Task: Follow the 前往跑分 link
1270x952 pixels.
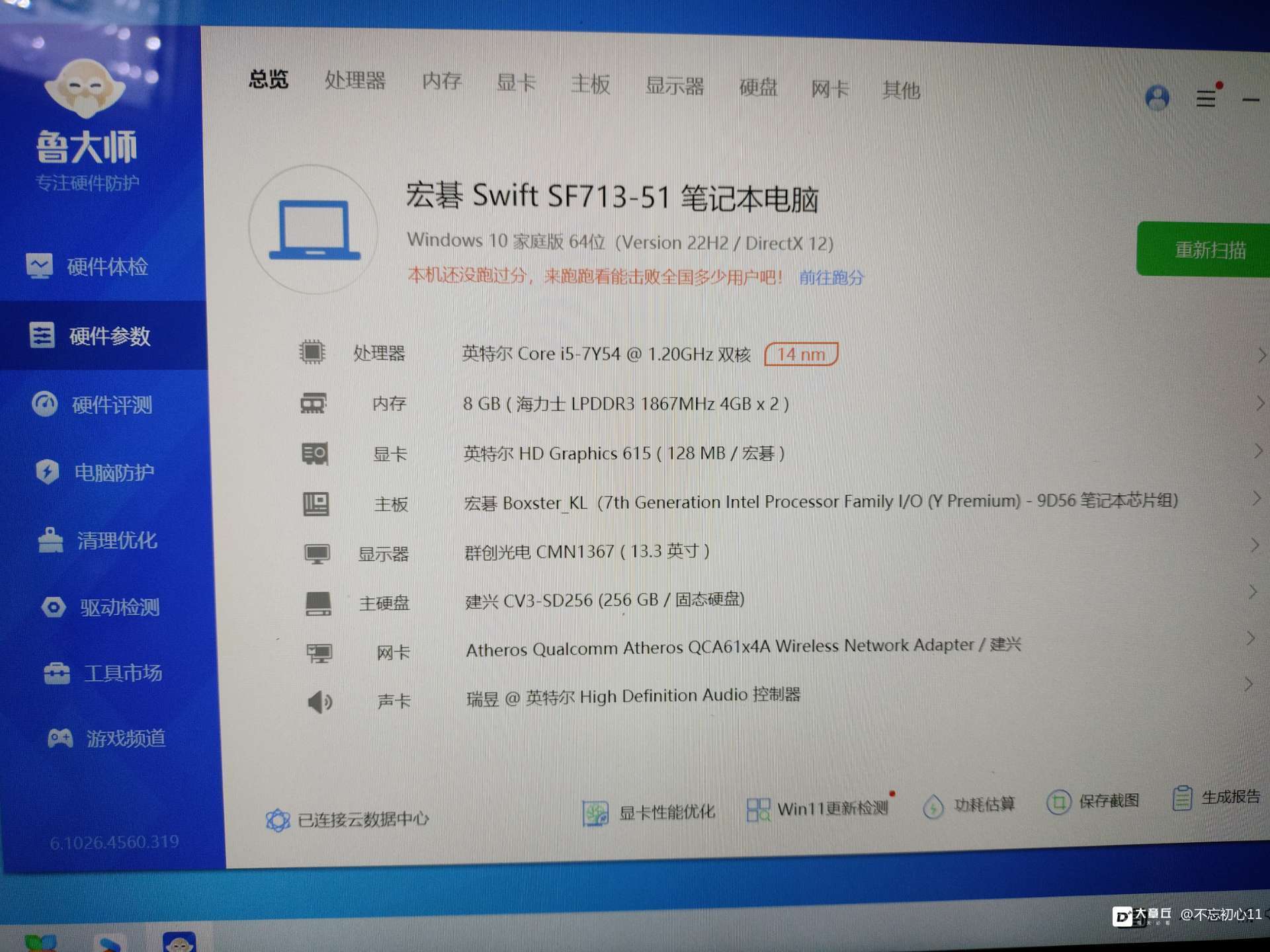Action: (x=831, y=278)
